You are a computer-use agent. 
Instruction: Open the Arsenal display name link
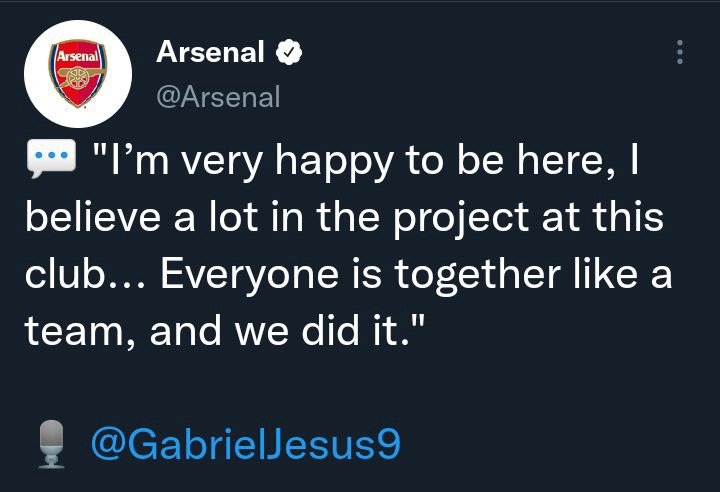pyautogui.click(x=210, y=52)
